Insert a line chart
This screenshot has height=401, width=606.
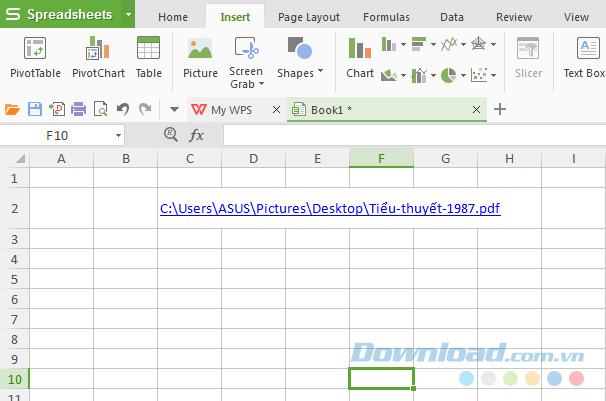(x=449, y=44)
